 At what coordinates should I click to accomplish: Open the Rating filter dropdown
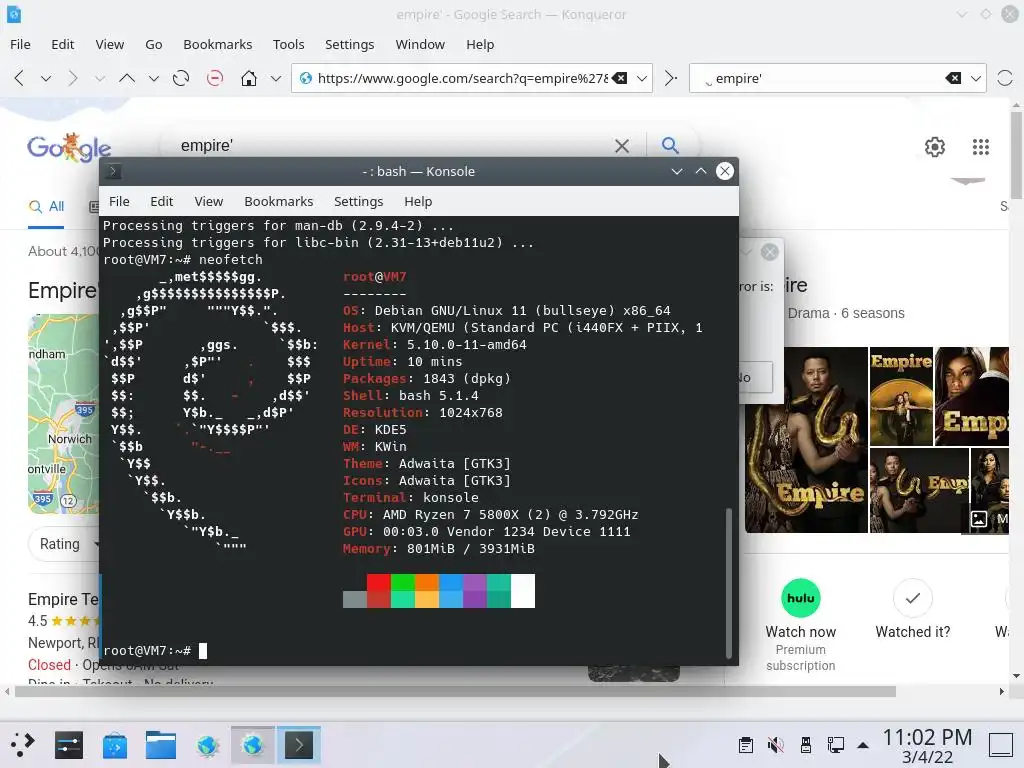pyautogui.click(x=65, y=544)
